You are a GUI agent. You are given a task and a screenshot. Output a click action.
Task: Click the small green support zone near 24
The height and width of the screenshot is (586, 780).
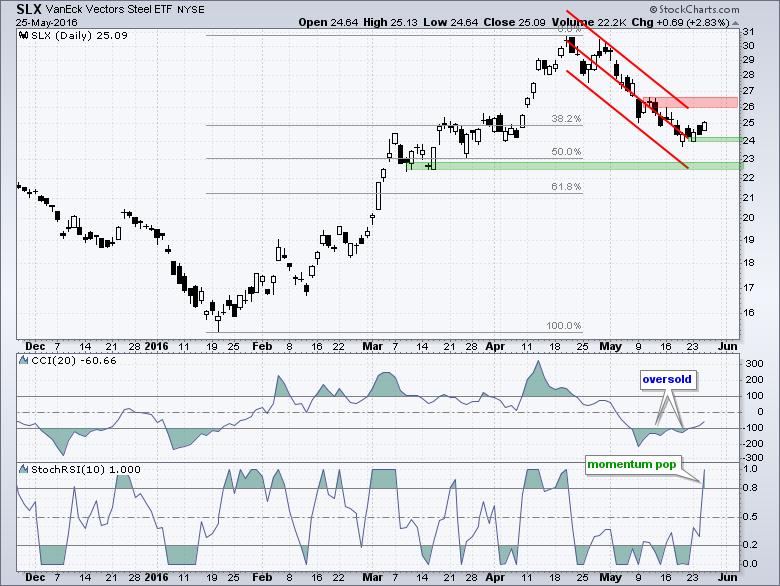pyautogui.click(x=716, y=139)
